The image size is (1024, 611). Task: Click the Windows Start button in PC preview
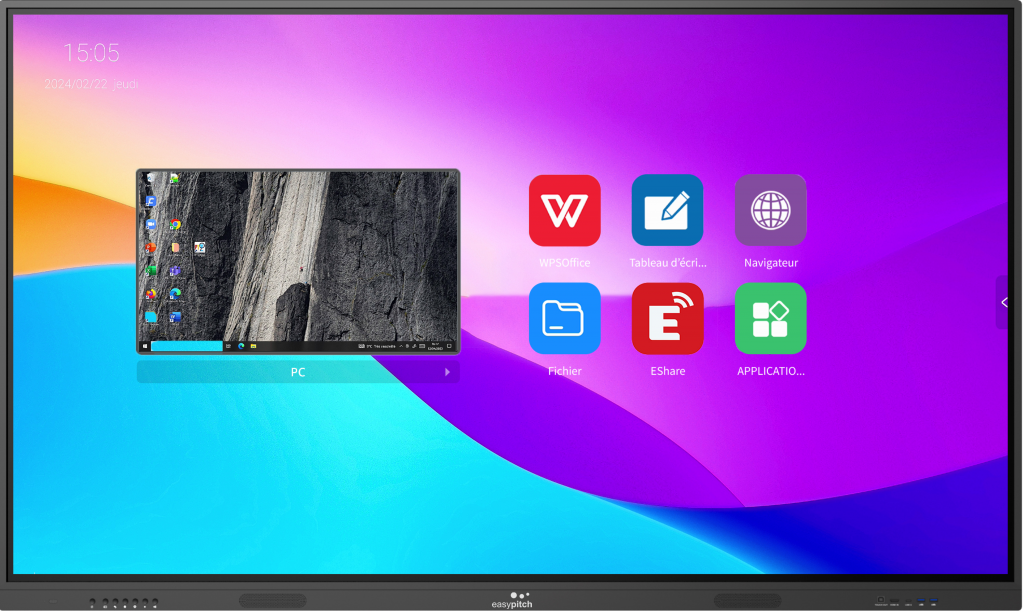point(145,346)
